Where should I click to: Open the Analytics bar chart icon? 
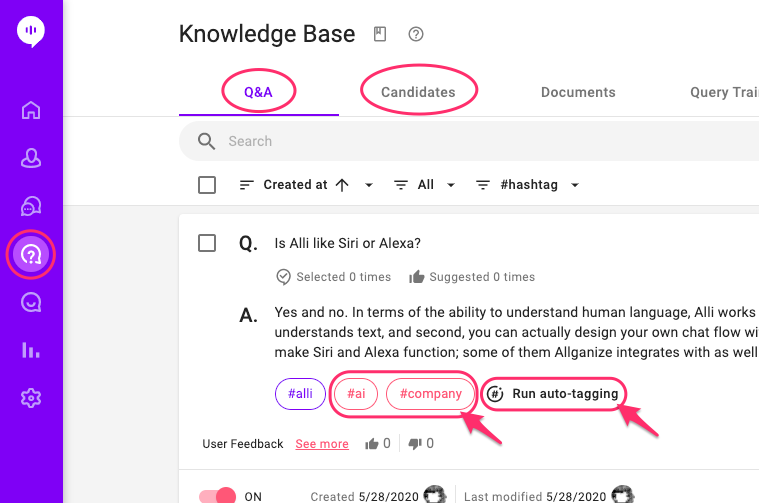(31, 350)
